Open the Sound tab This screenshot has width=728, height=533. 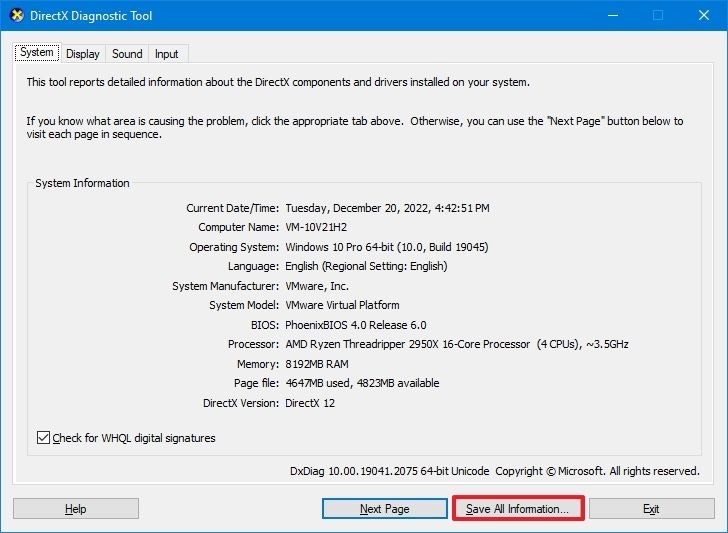(x=127, y=54)
